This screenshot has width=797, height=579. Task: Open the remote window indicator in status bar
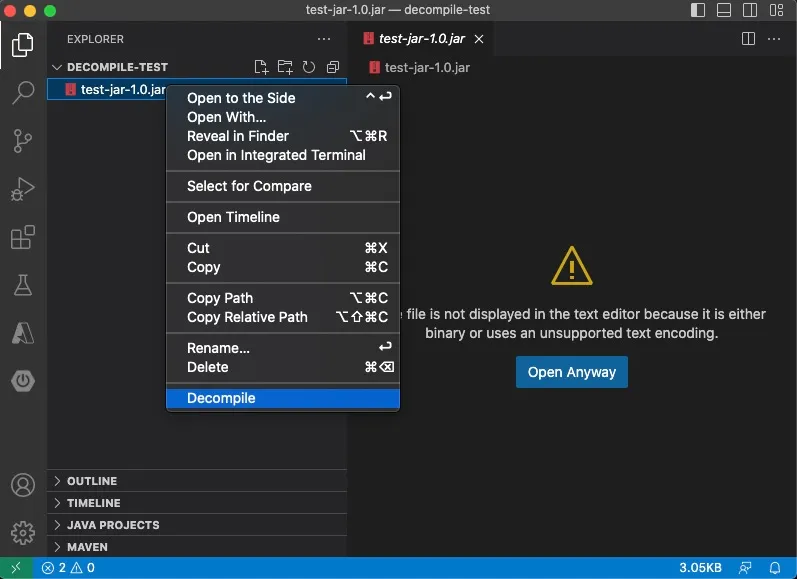[16, 568]
